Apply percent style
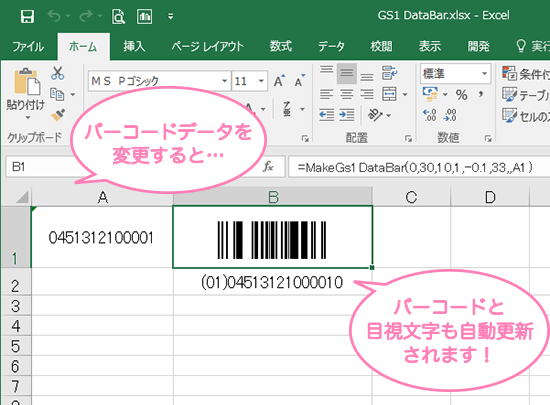The width and height of the screenshot is (550, 405). point(462,95)
